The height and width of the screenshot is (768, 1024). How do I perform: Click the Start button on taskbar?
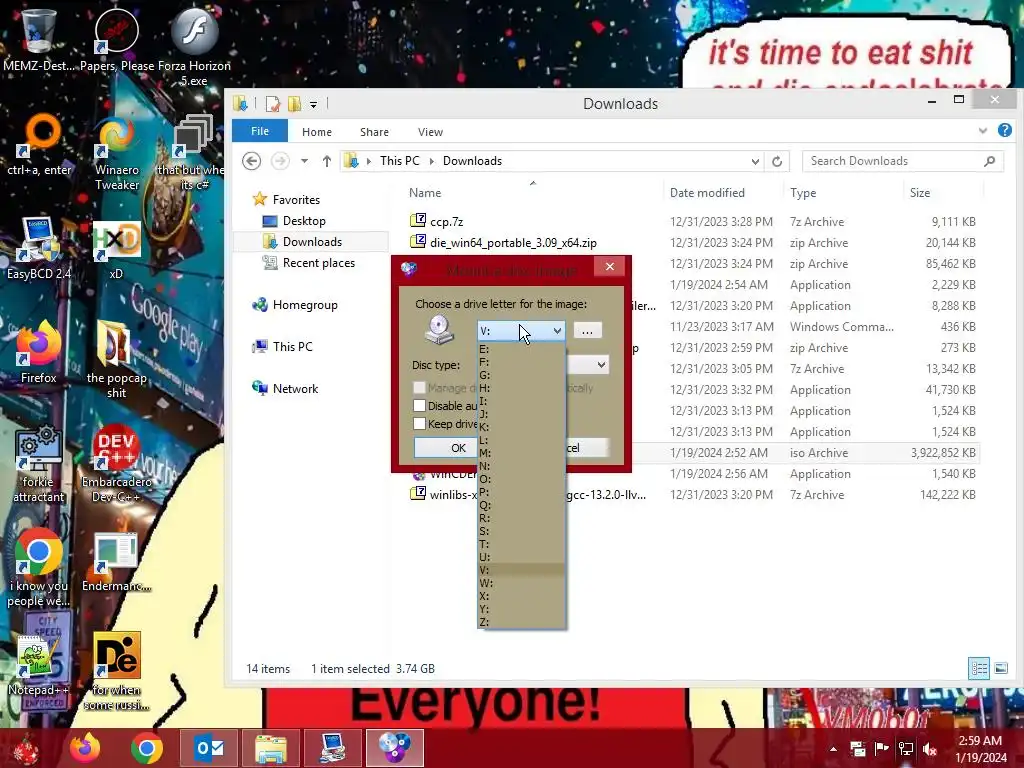click(26, 748)
